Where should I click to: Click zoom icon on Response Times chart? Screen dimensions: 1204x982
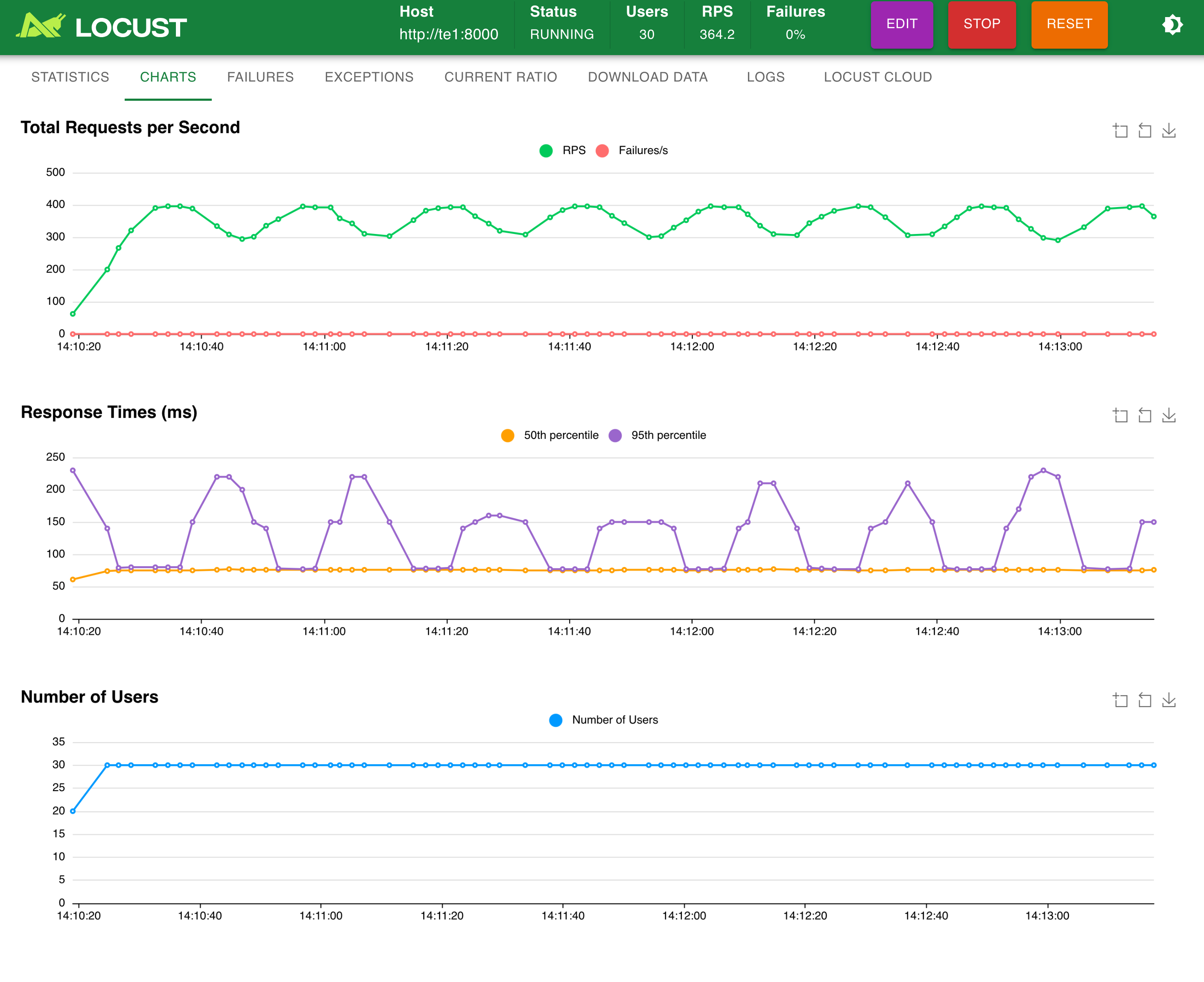pyautogui.click(x=1120, y=416)
